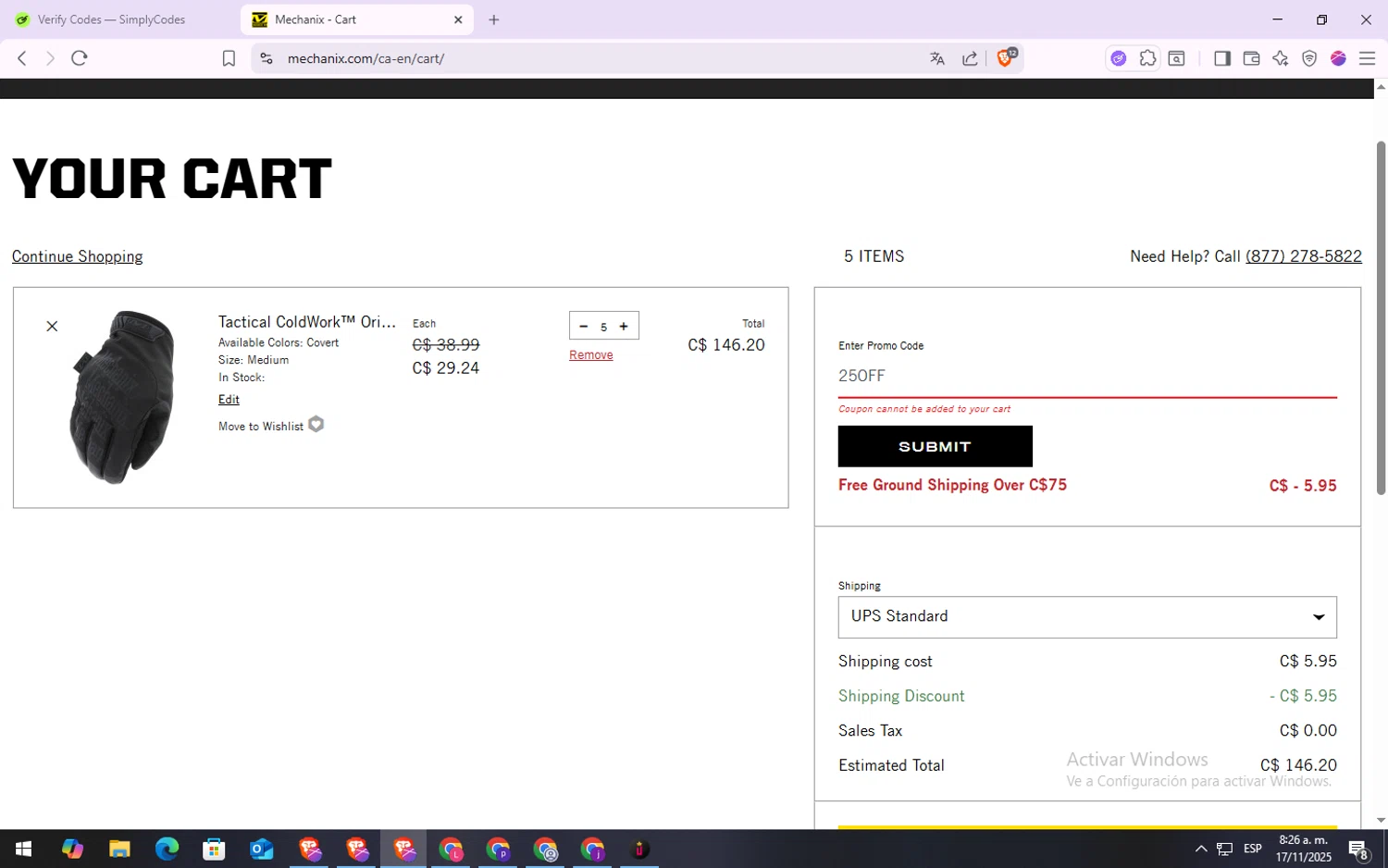Expand the UPS Standard shipping dropdown
This screenshot has width=1388, height=868.
coord(1087,617)
